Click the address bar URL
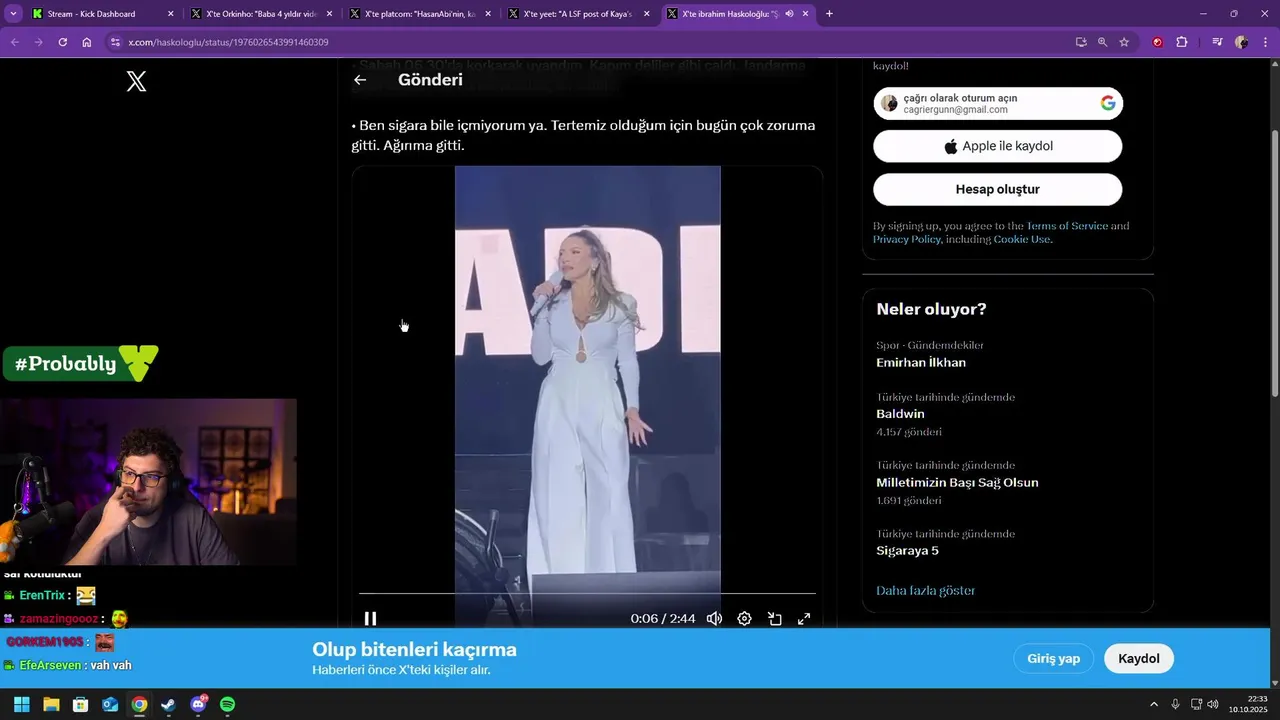Screen dimensions: 1280x720 tap(228, 42)
